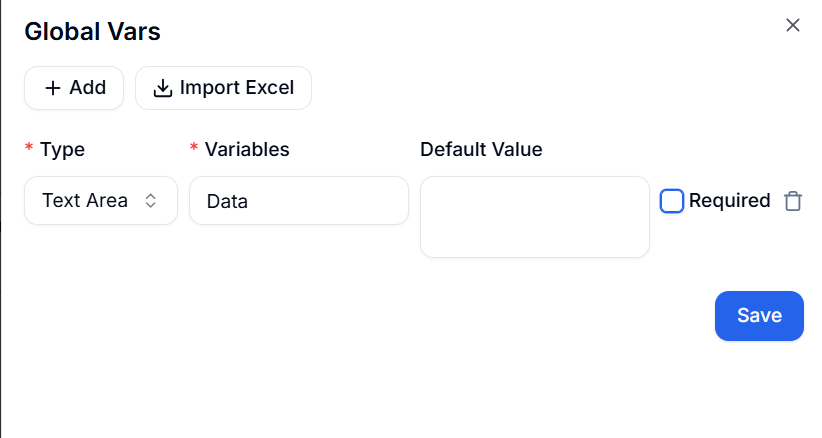The height and width of the screenshot is (438, 822).
Task: Click the red asterisk before Variables
Action: (x=194, y=149)
